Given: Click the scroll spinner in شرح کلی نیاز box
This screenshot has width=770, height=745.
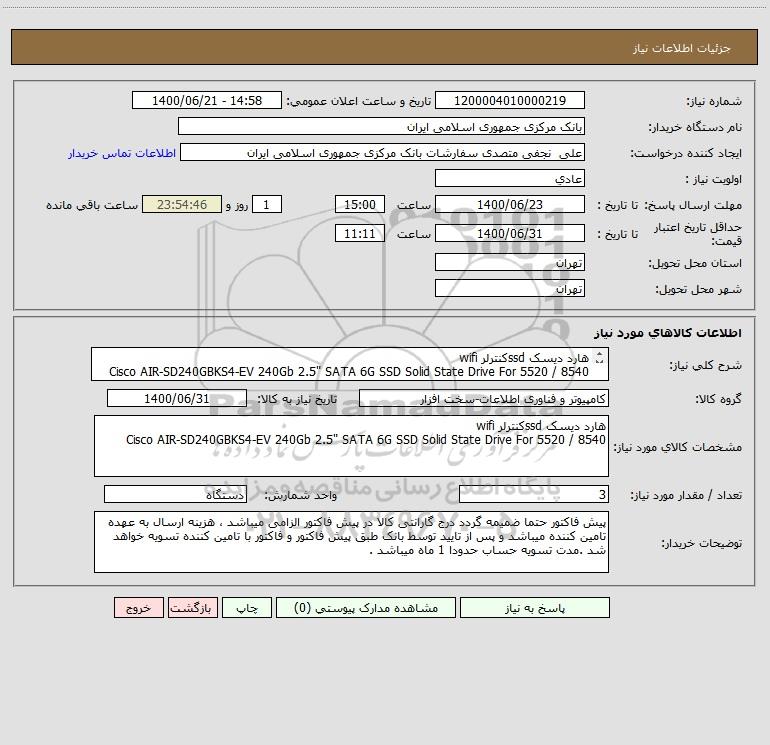Looking at the screenshot, I should tap(599, 358).
